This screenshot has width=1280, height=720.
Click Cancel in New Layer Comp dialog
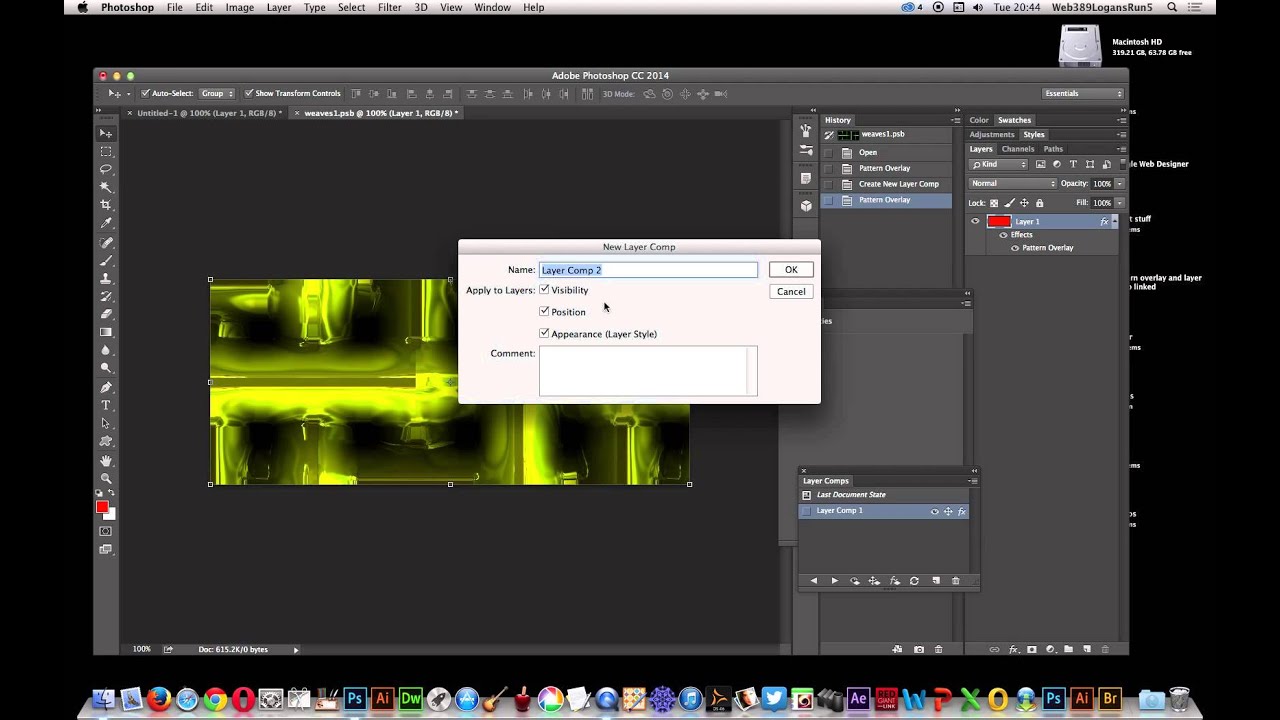coord(791,292)
